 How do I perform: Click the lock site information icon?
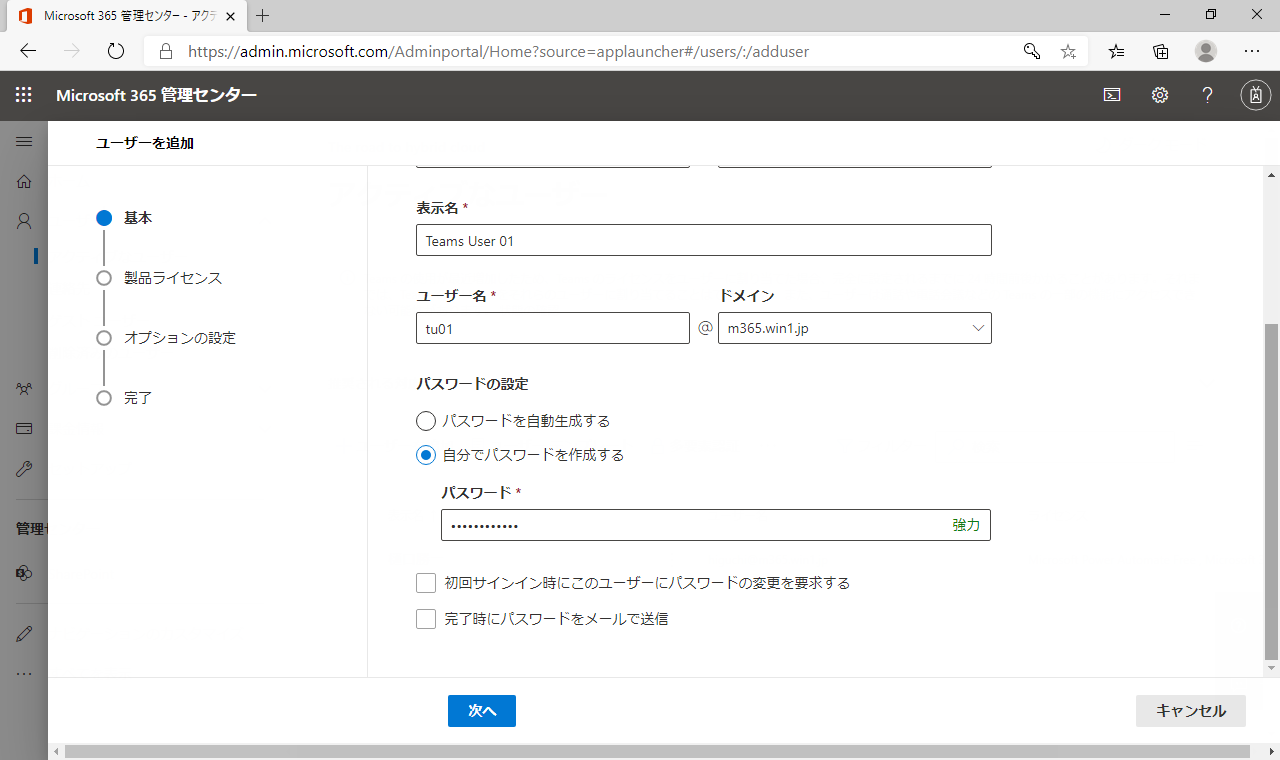[x=166, y=51]
